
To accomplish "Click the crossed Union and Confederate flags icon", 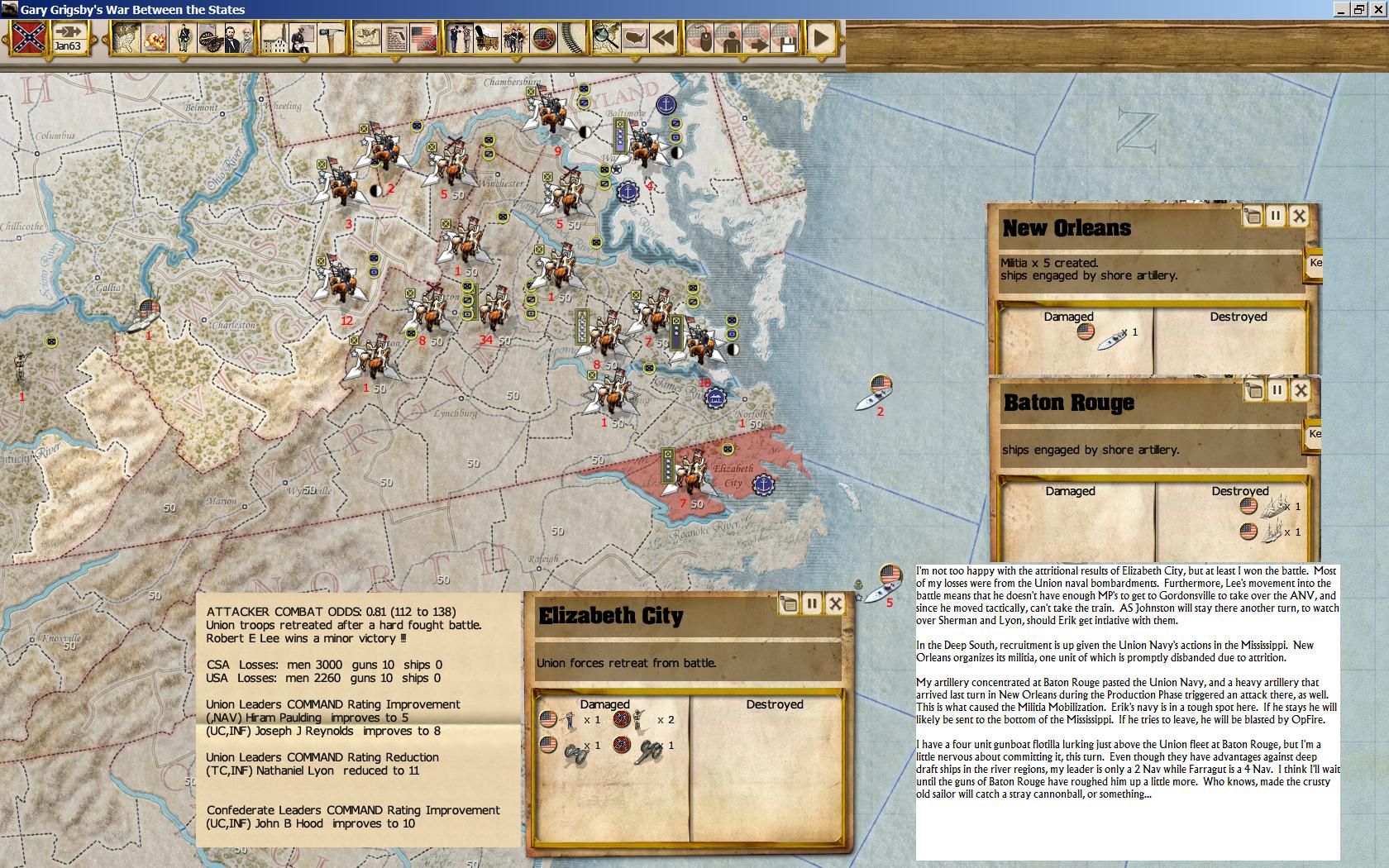I will coord(424,38).
